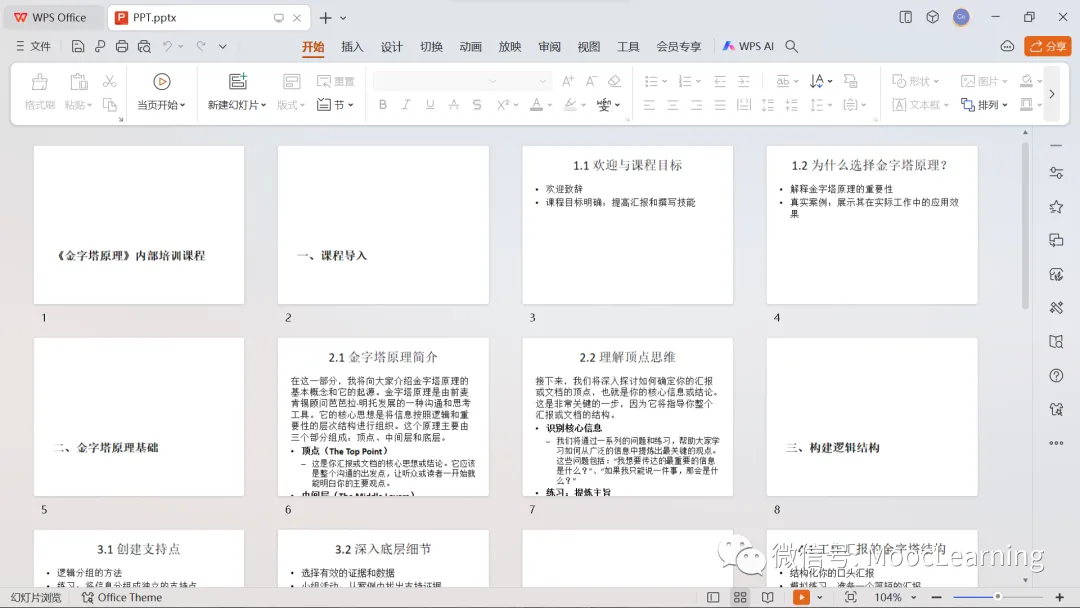Expand the quick access toolbar customize arrow

222,47
